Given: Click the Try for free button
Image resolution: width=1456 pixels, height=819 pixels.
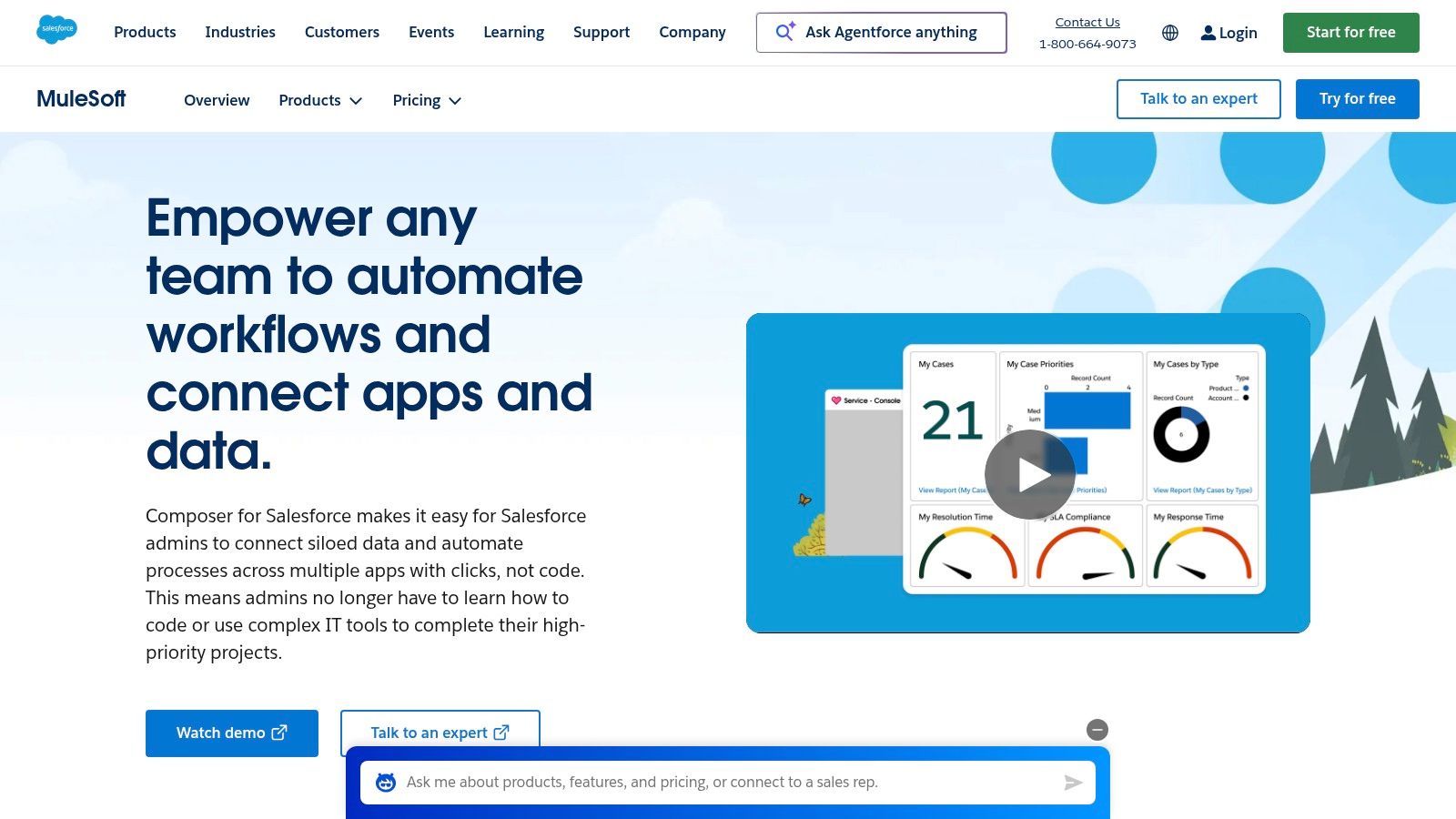Looking at the screenshot, I should (1357, 99).
